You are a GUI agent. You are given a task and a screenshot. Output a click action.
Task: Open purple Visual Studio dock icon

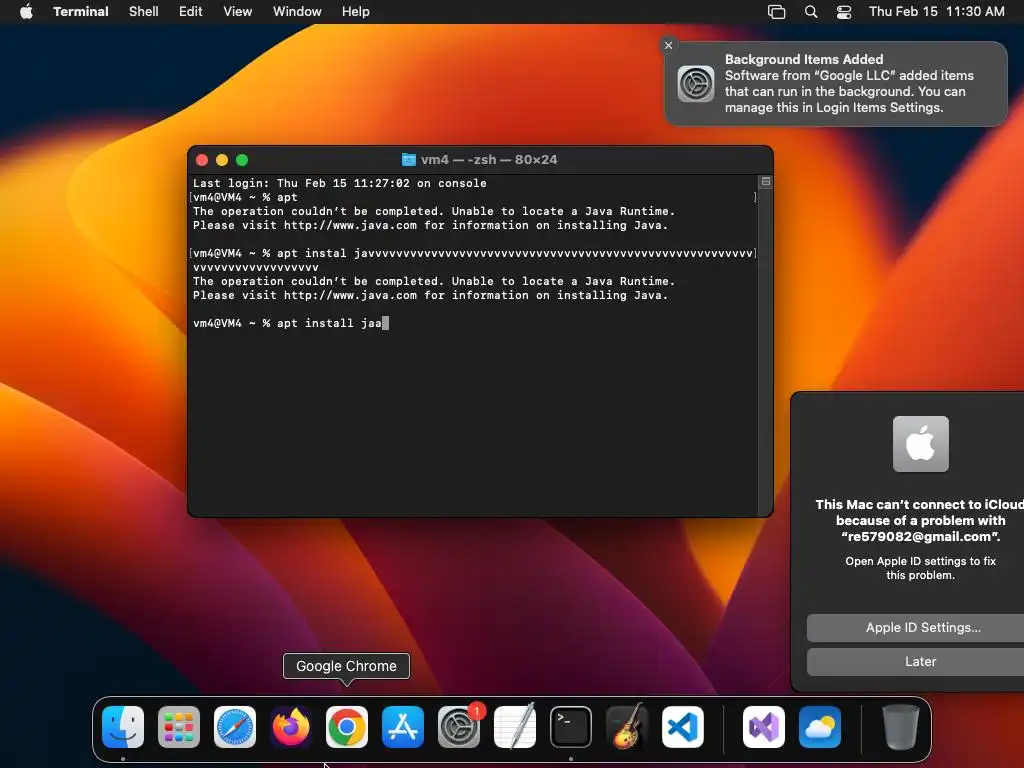764,726
